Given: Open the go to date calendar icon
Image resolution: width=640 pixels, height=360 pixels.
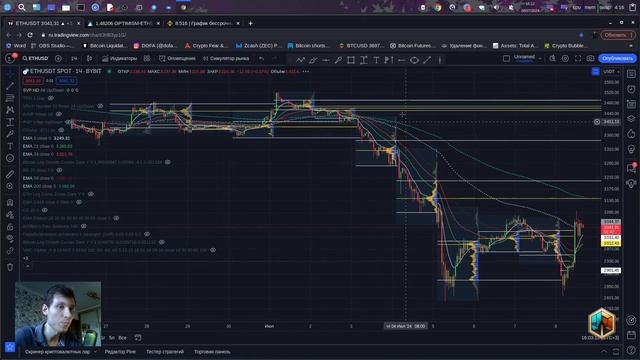Looking at the screenshot, I should click(138, 338).
